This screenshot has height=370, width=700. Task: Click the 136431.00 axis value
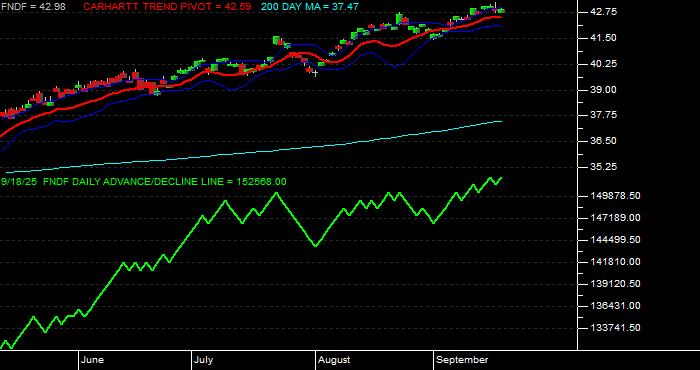pos(615,306)
